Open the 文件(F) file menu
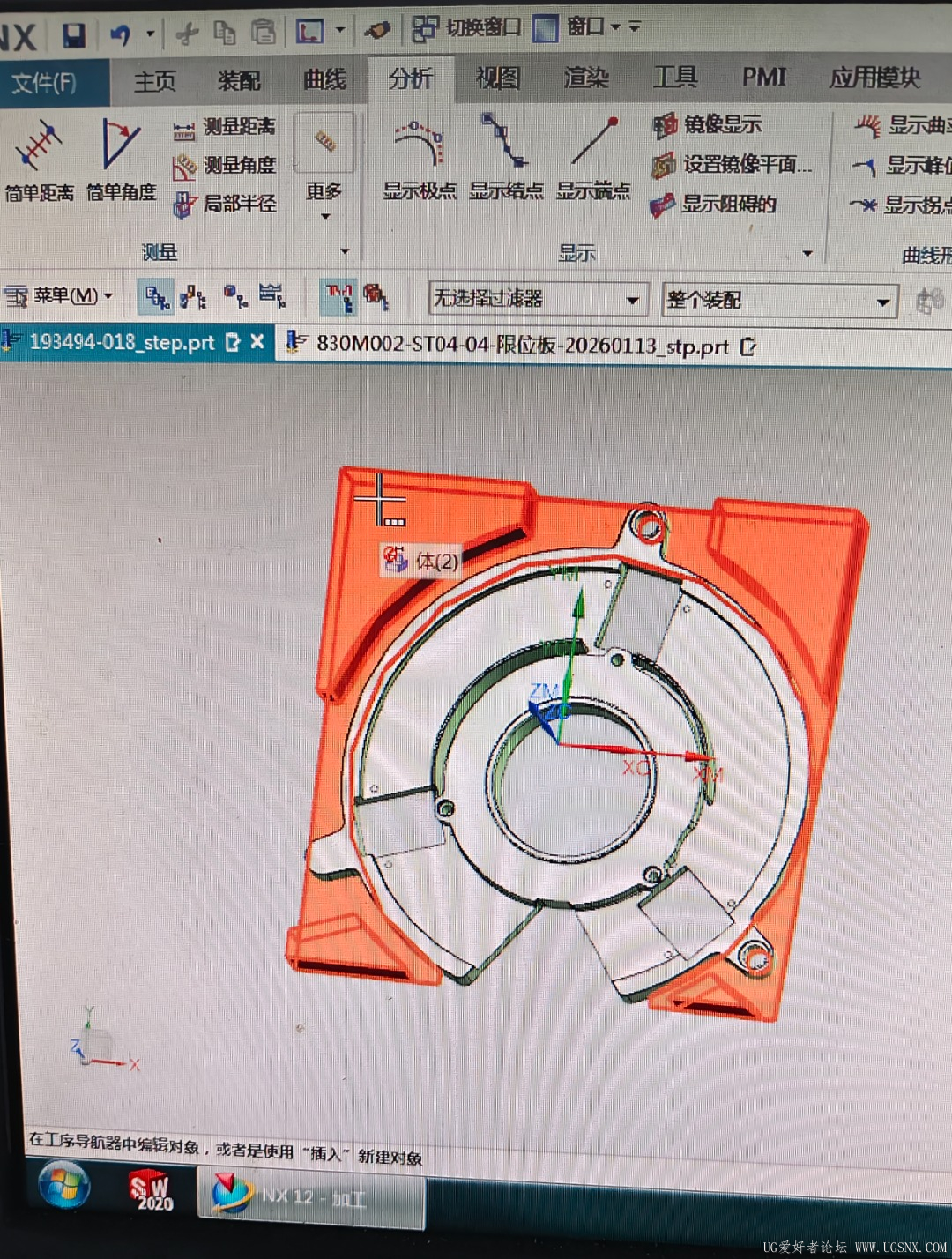Viewport: 952px width, 1259px height. pos(44,83)
